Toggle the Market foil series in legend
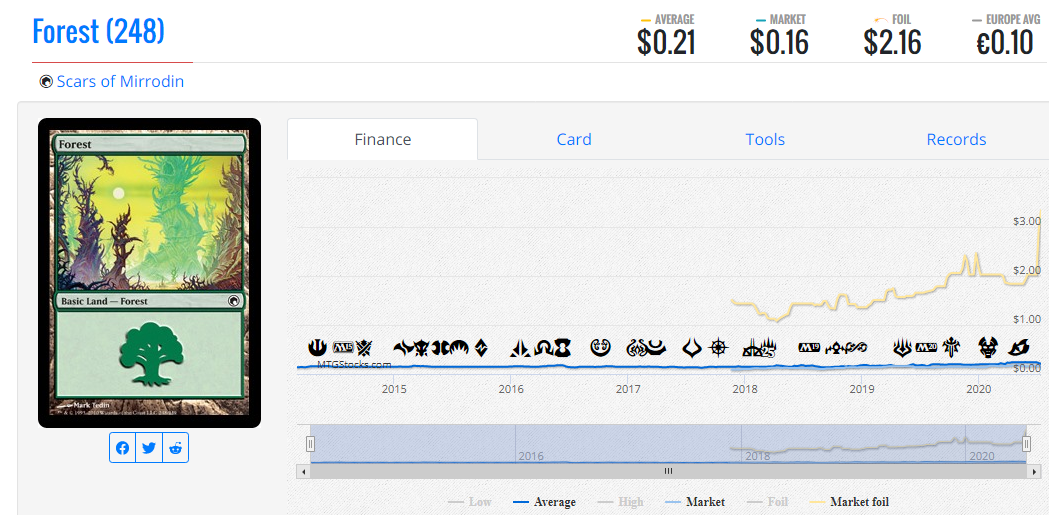 tap(849, 502)
